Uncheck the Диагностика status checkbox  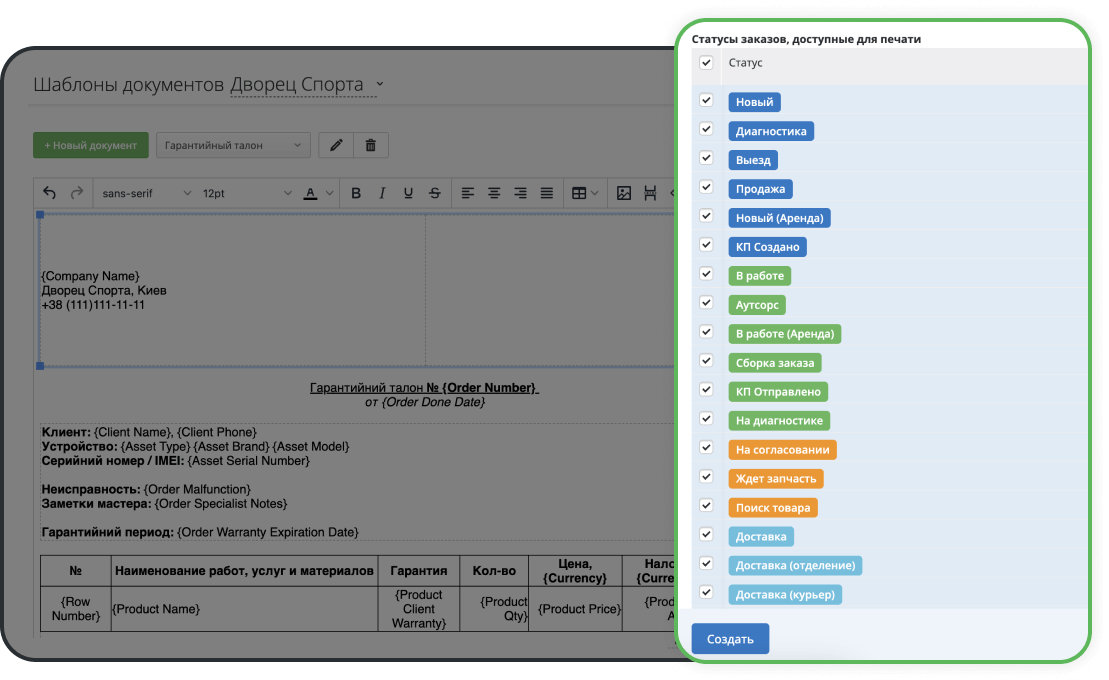coord(706,129)
